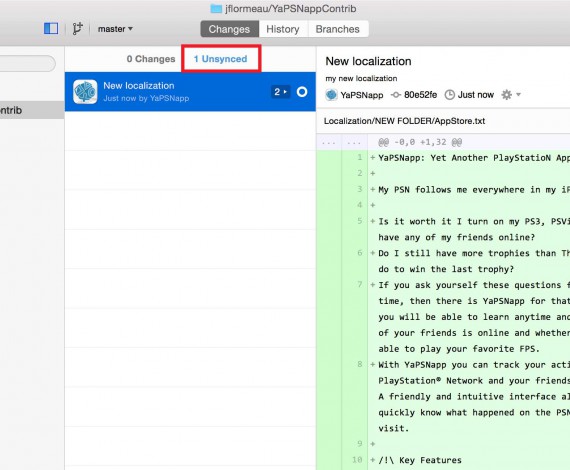The image size is (570, 470).
Task: Select the repository item ending in 'ntrib'
Action: [x=32, y=110]
